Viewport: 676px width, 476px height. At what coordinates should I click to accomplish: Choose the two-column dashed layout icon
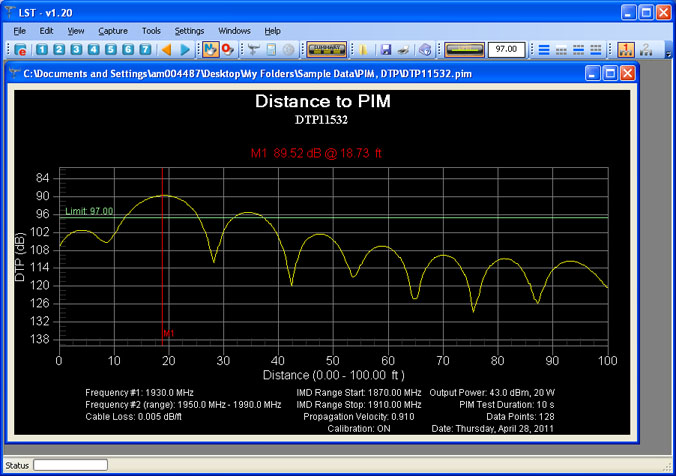click(x=561, y=50)
